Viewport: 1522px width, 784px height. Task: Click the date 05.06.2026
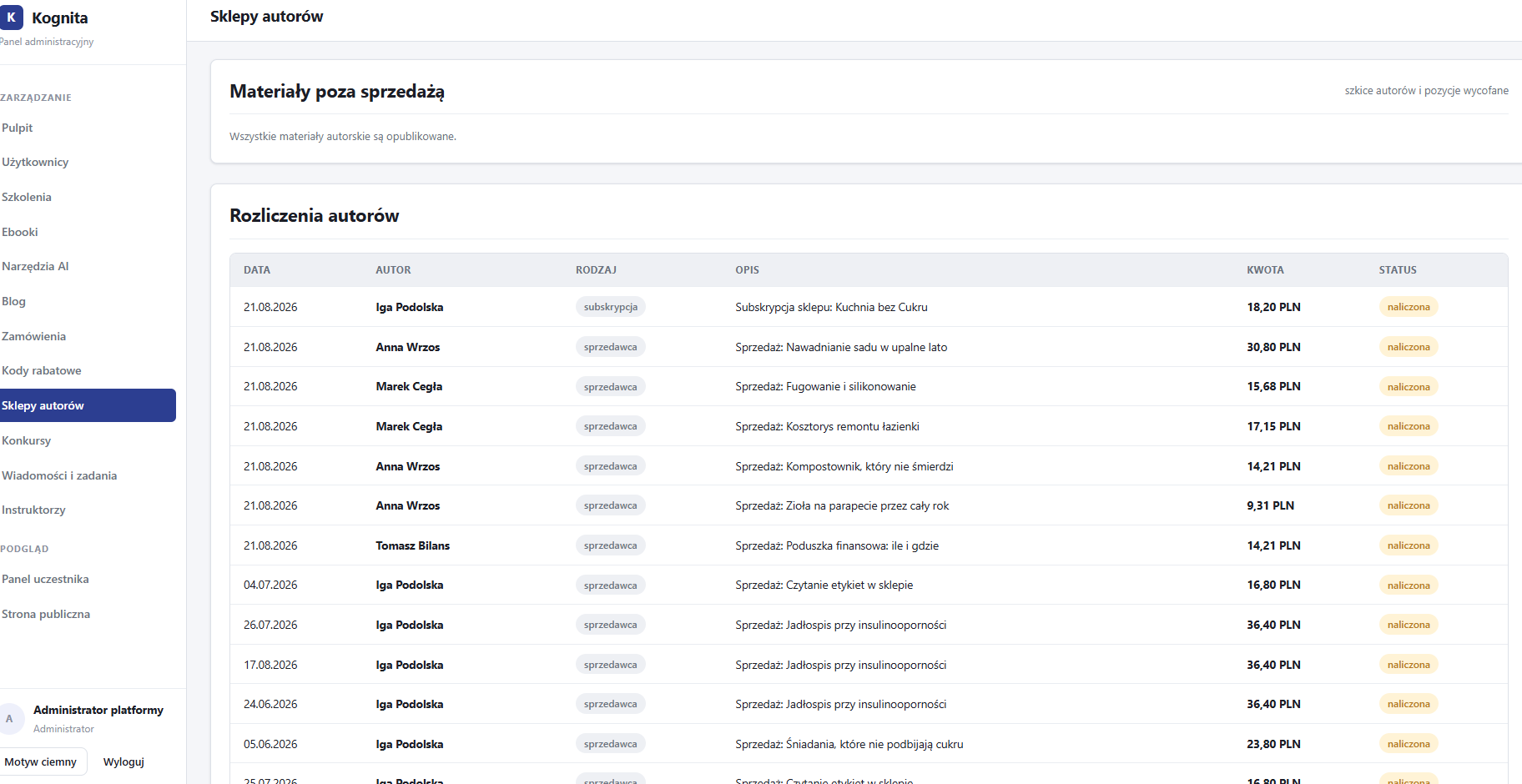coord(270,744)
